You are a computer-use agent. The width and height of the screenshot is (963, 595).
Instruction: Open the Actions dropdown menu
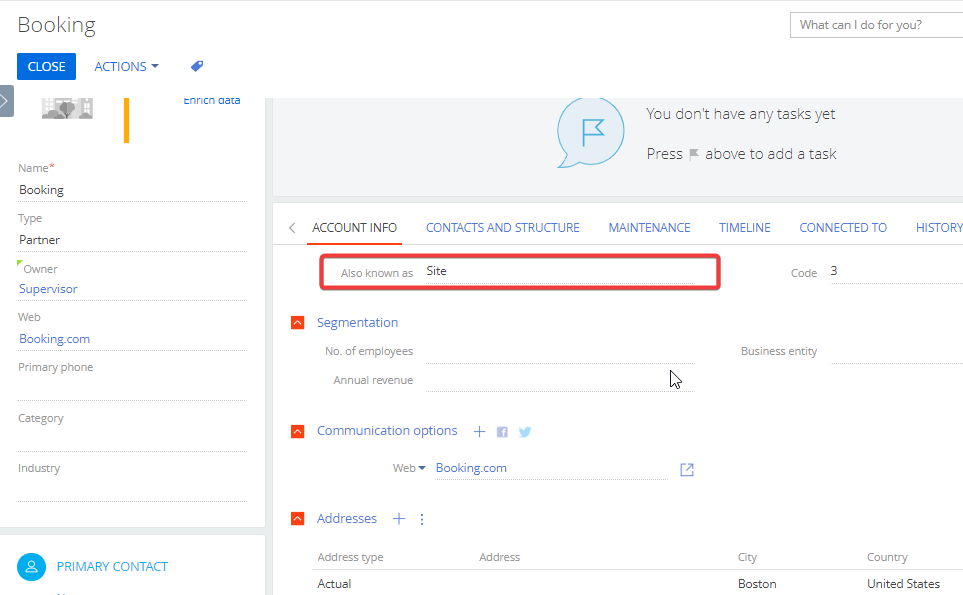pyautogui.click(x=127, y=66)
